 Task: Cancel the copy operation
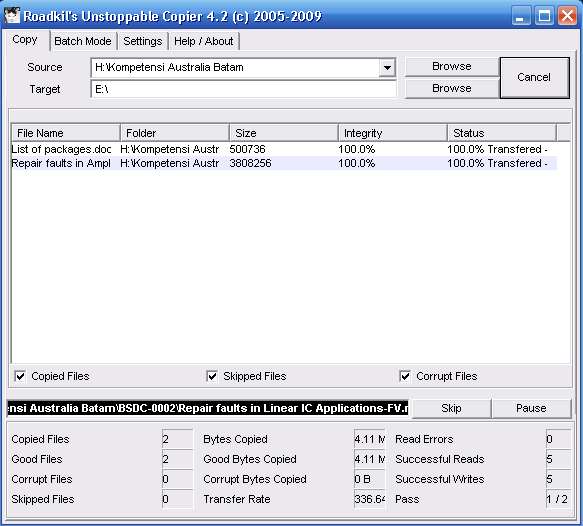click(x=534, y=77)
